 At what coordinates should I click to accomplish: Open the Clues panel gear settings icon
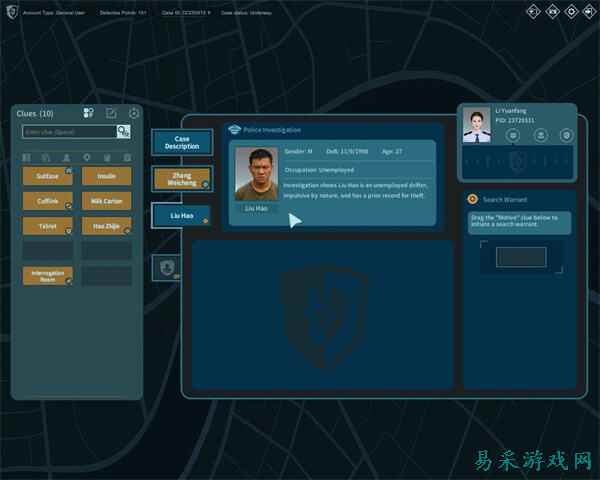(134, 113)
